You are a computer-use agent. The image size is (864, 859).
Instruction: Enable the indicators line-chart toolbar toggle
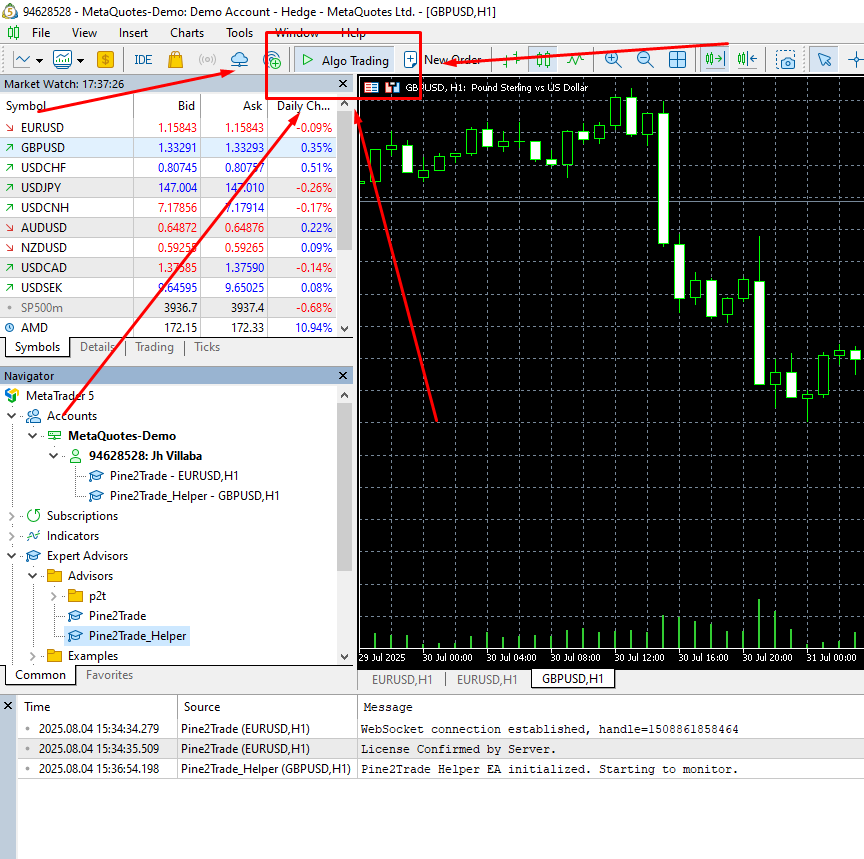click(20, 59)
